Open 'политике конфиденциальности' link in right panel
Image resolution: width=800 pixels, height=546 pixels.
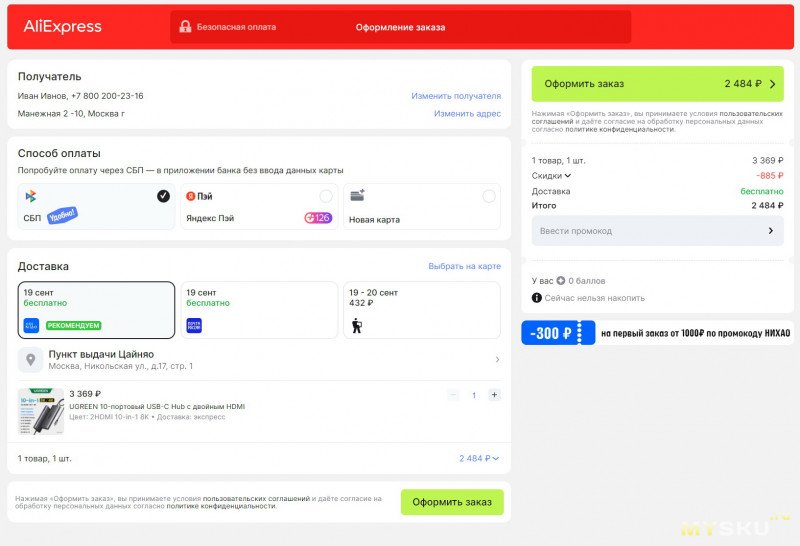click(x=620, y=130)
